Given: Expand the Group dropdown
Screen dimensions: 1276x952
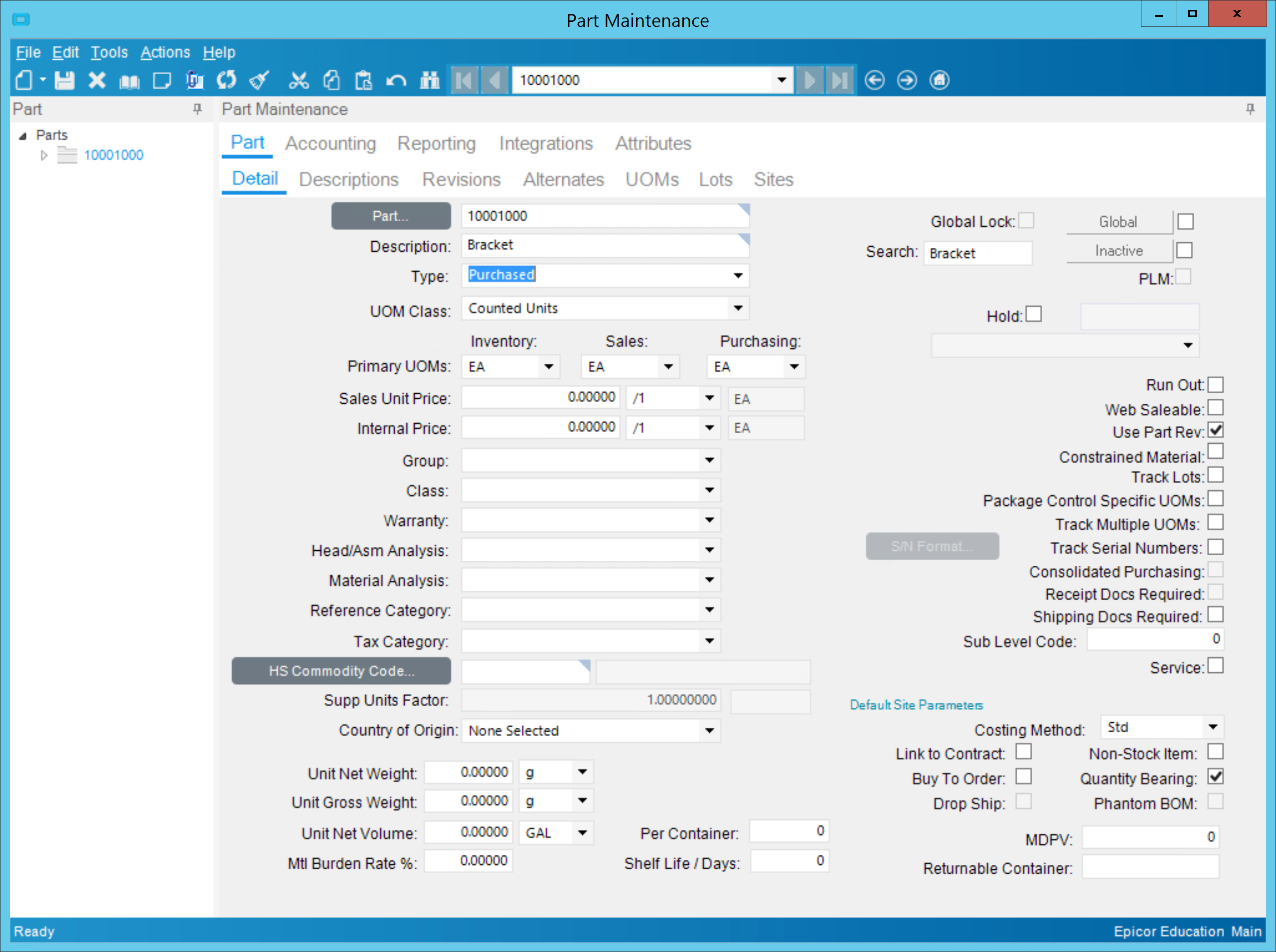Looking at the screenshot, I should [x=709, y=461].
